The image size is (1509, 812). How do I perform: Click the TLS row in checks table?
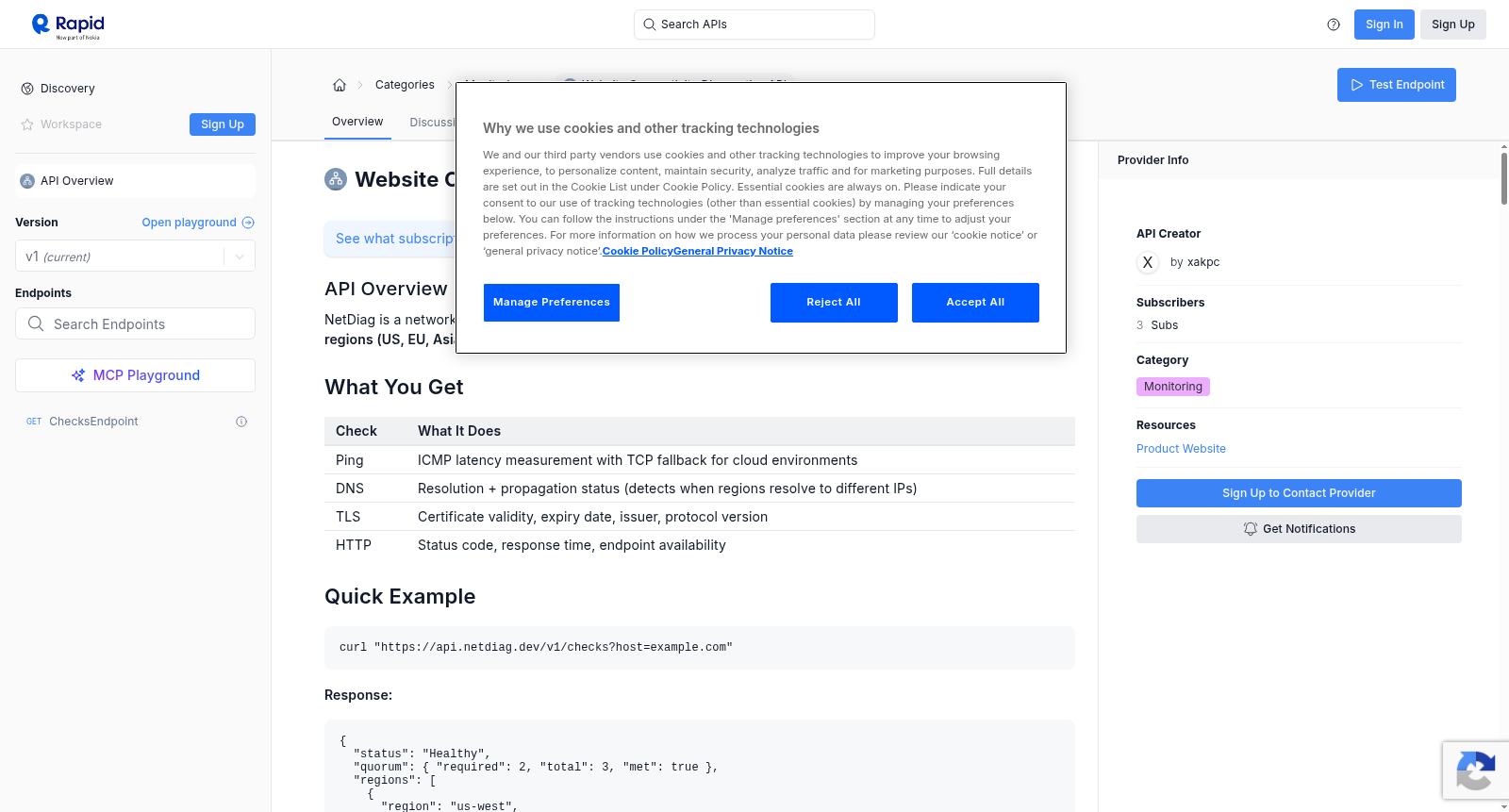pos(699,517)
